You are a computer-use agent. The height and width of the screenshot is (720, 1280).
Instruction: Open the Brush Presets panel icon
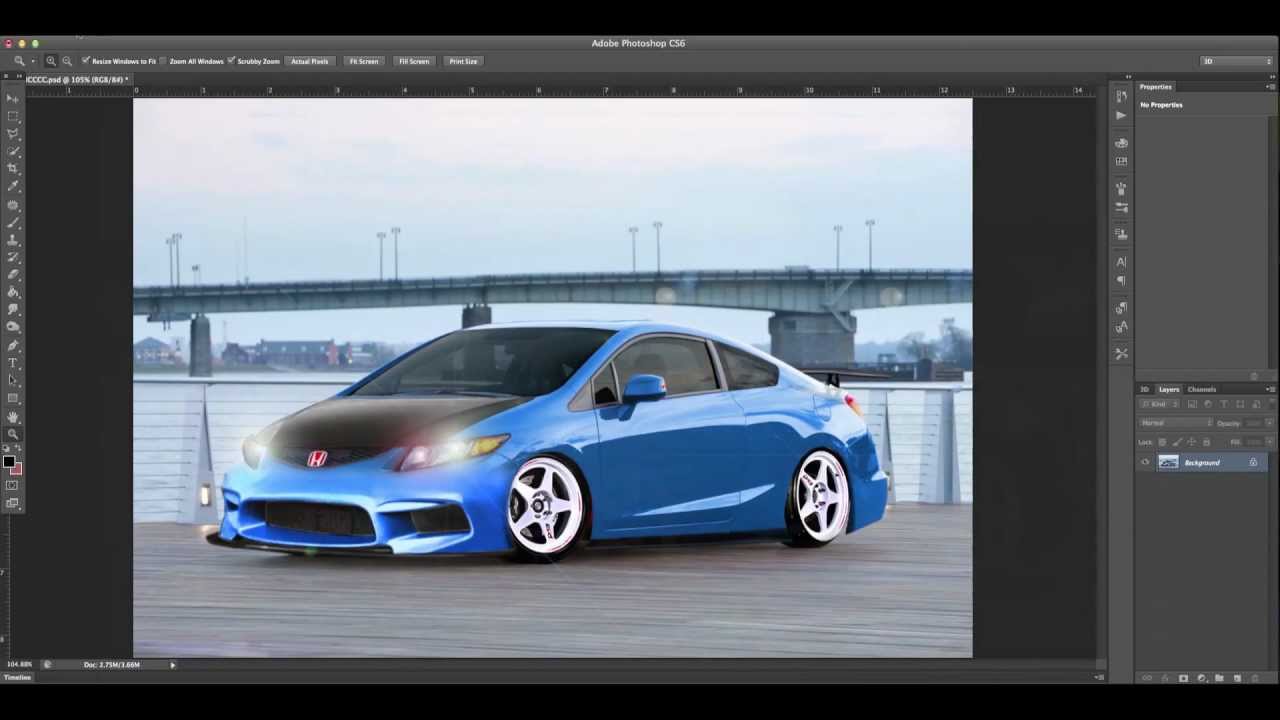(x=1121, y=207)
